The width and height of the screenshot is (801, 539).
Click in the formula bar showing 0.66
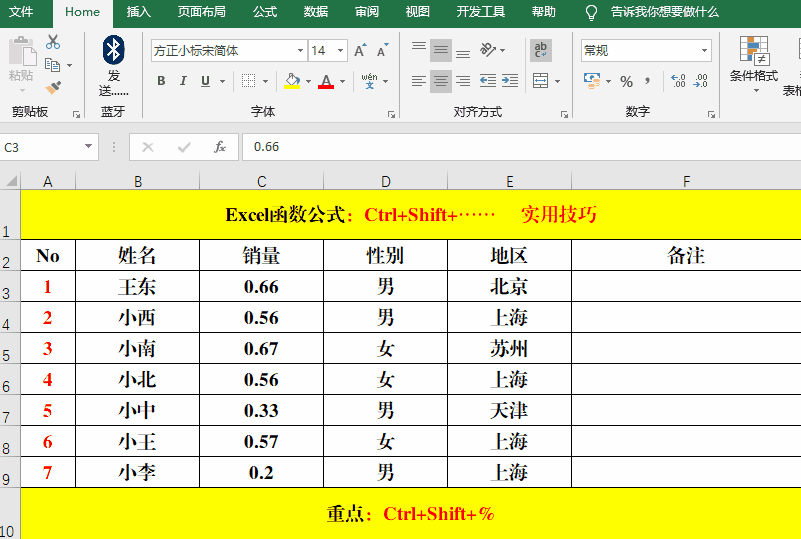(x=522, y=147)
